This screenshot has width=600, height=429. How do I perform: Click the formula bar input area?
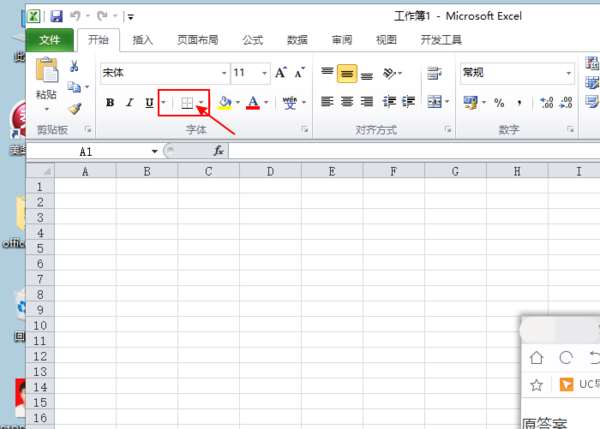click(x=414, y=151)
